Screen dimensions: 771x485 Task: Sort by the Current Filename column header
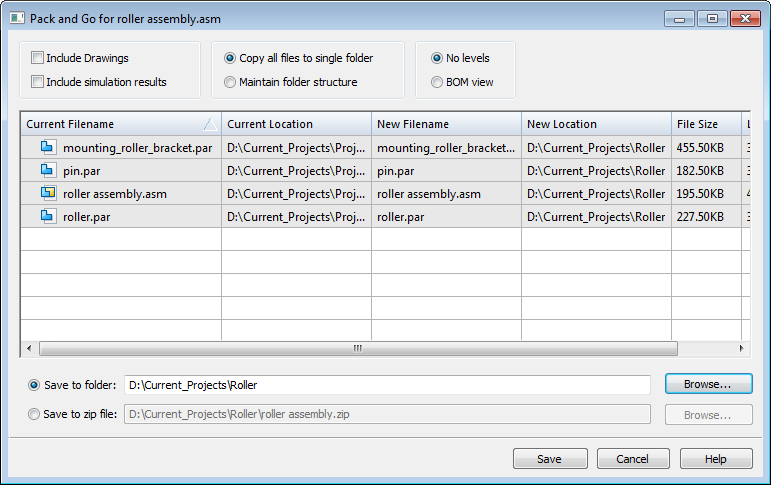click(x=110, y=124)
